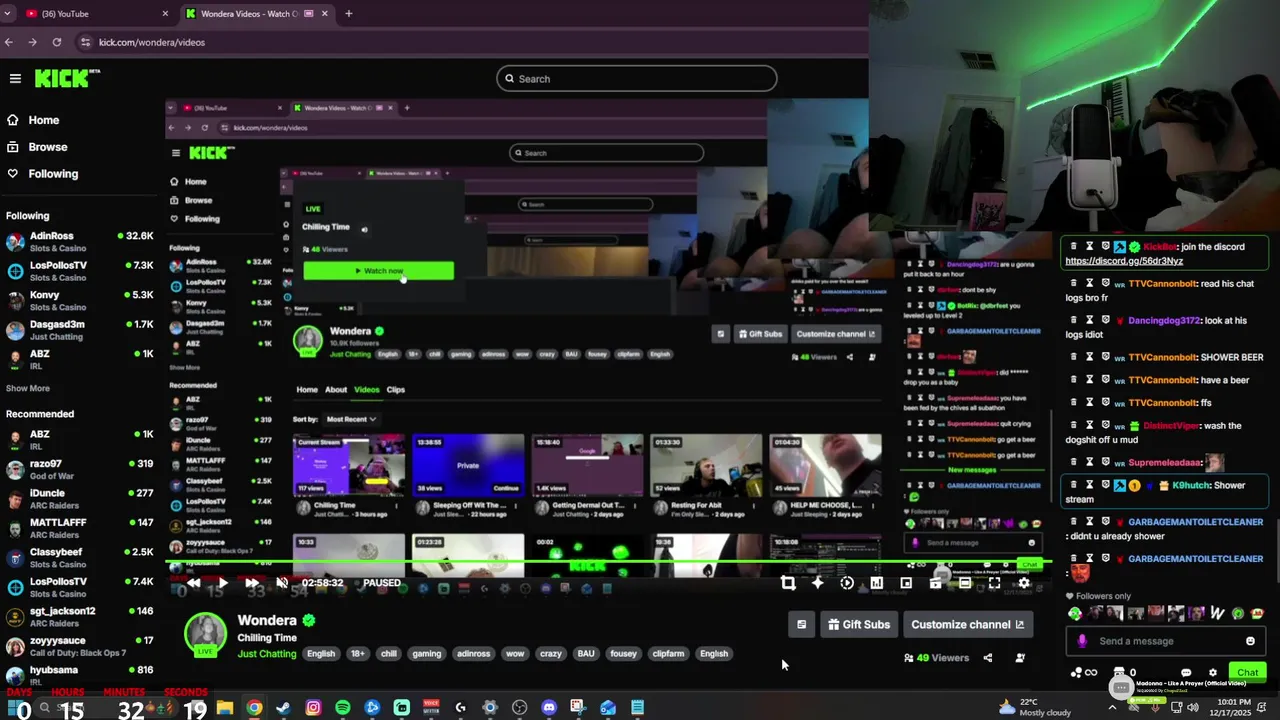Open File Explorer from taskbar
Viewport: 1280px width, 720px height.
tap(225, 708)
